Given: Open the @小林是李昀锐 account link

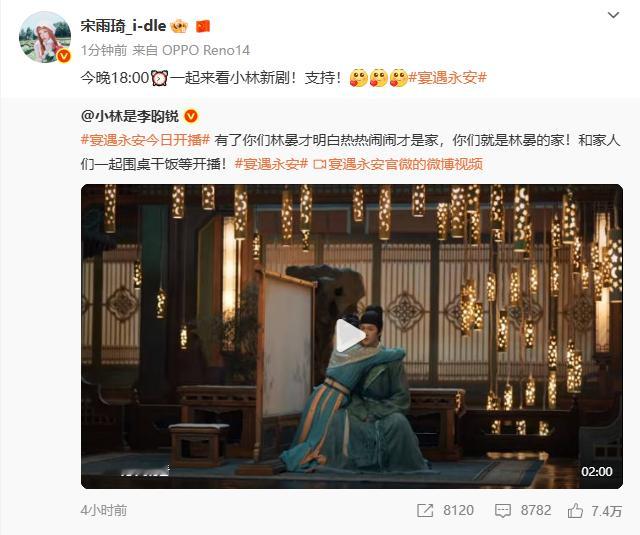Looking at the screenshot, I should pos(130,117).
